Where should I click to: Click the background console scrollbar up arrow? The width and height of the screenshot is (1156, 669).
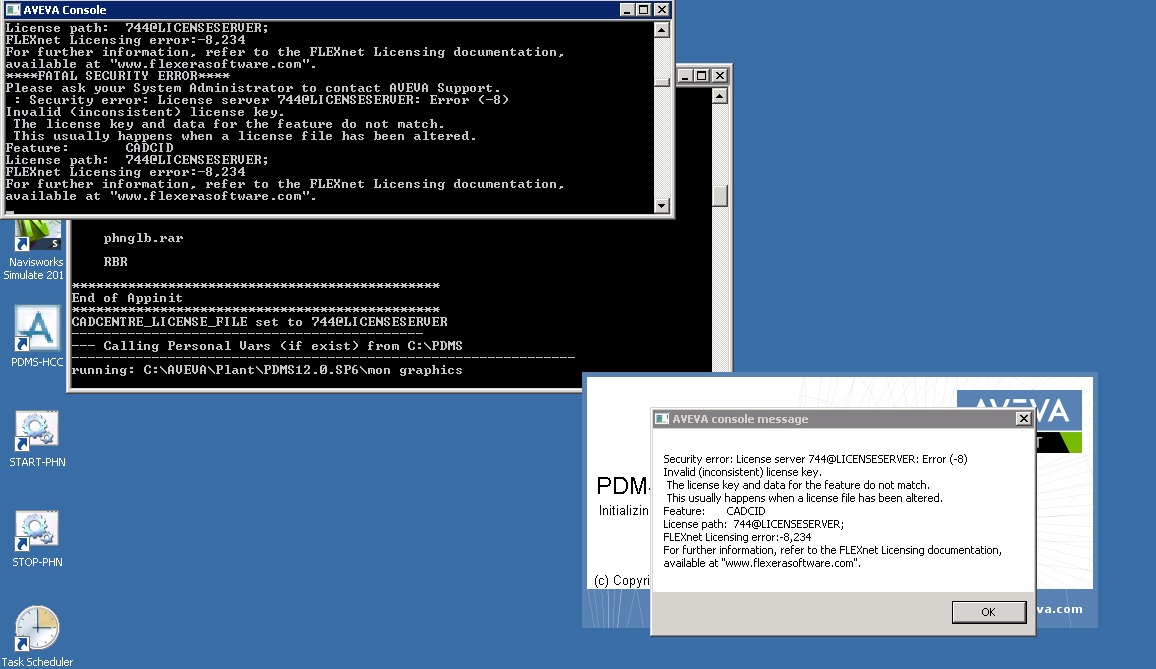click(x=720, y=96)
